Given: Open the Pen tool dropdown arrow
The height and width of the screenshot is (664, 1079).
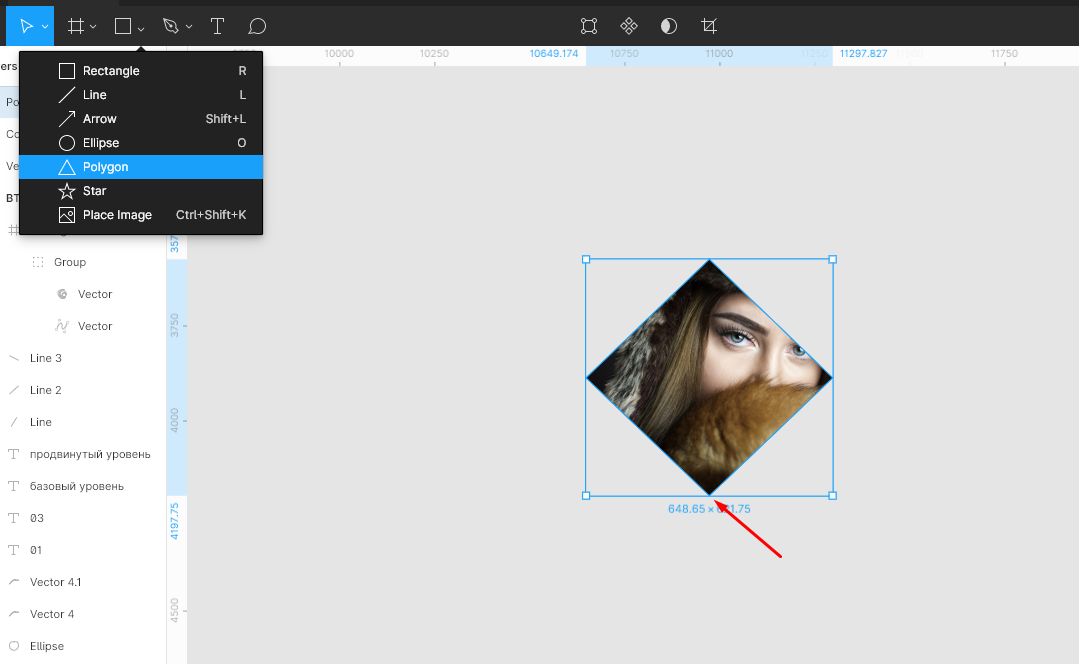Looking at the screenshot, I should click(189, 27).
